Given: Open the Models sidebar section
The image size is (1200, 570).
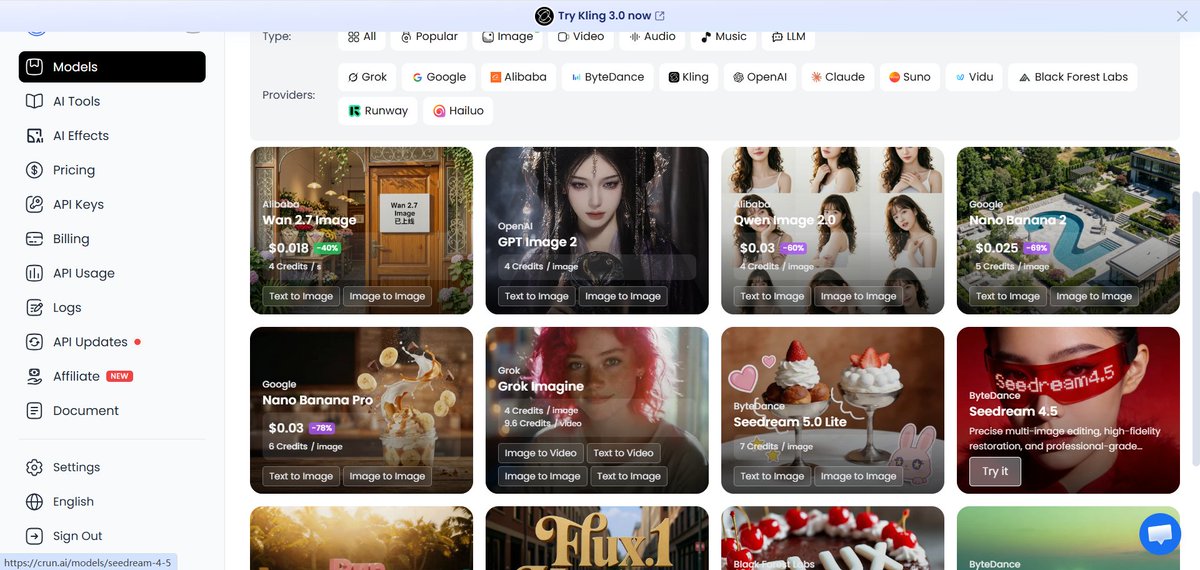Looking at the screenshot, I should click(112, 67).
